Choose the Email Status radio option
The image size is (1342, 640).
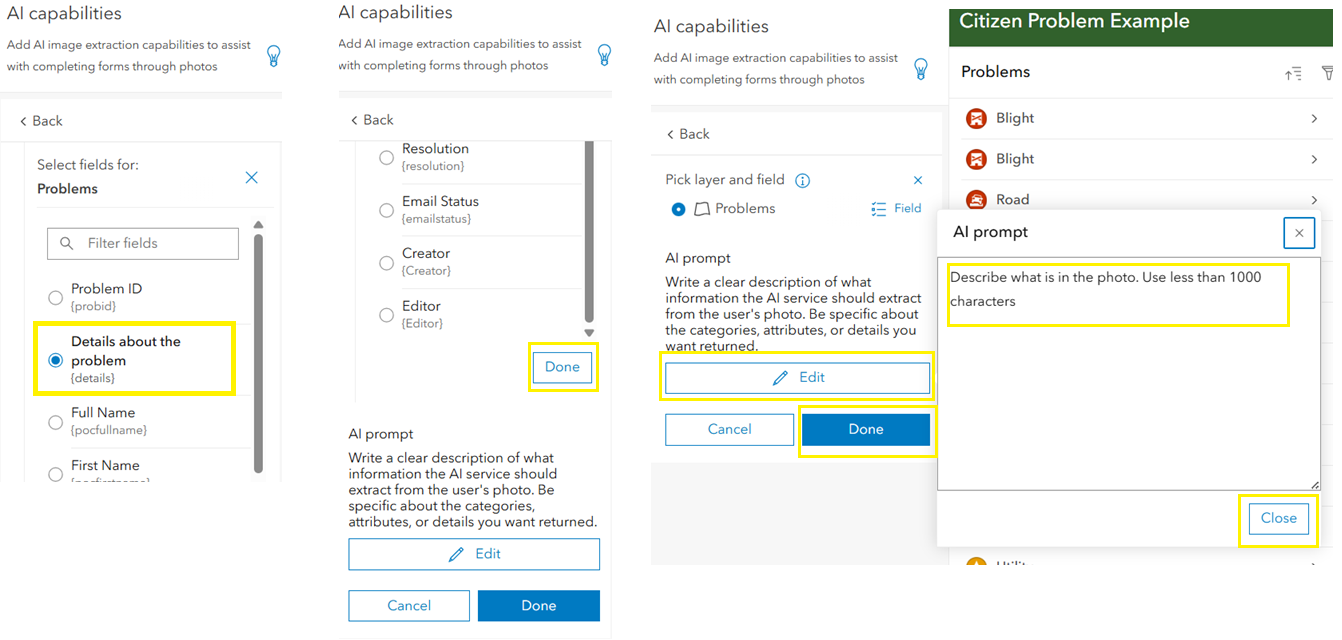(x=386, y=210)
